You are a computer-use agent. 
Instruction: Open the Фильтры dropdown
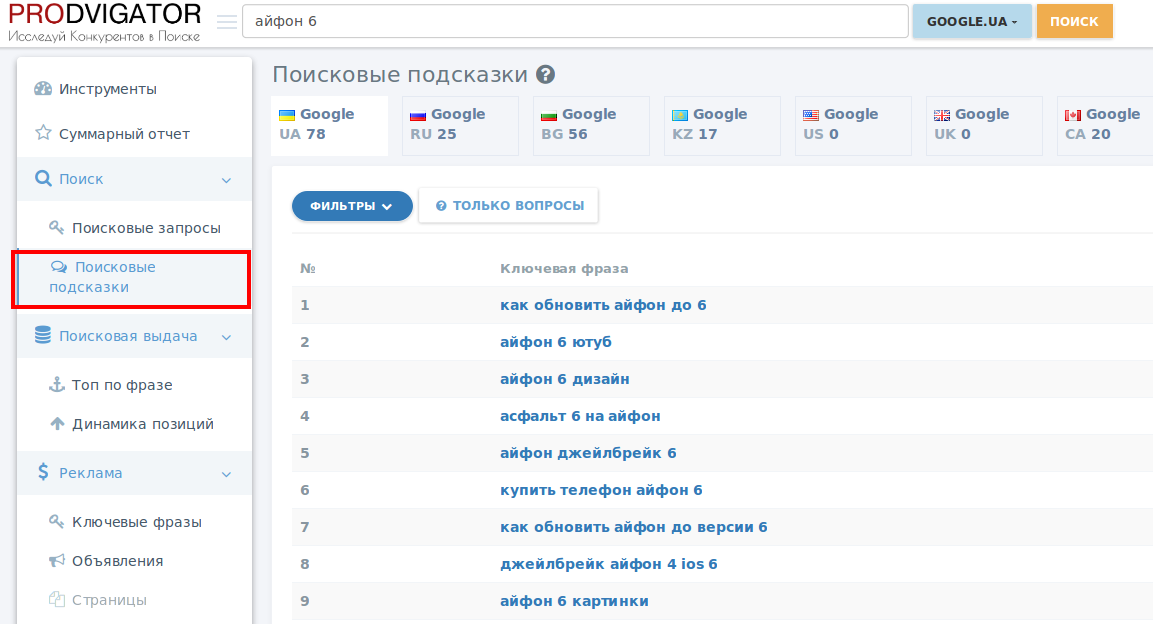tap(352, 206)
